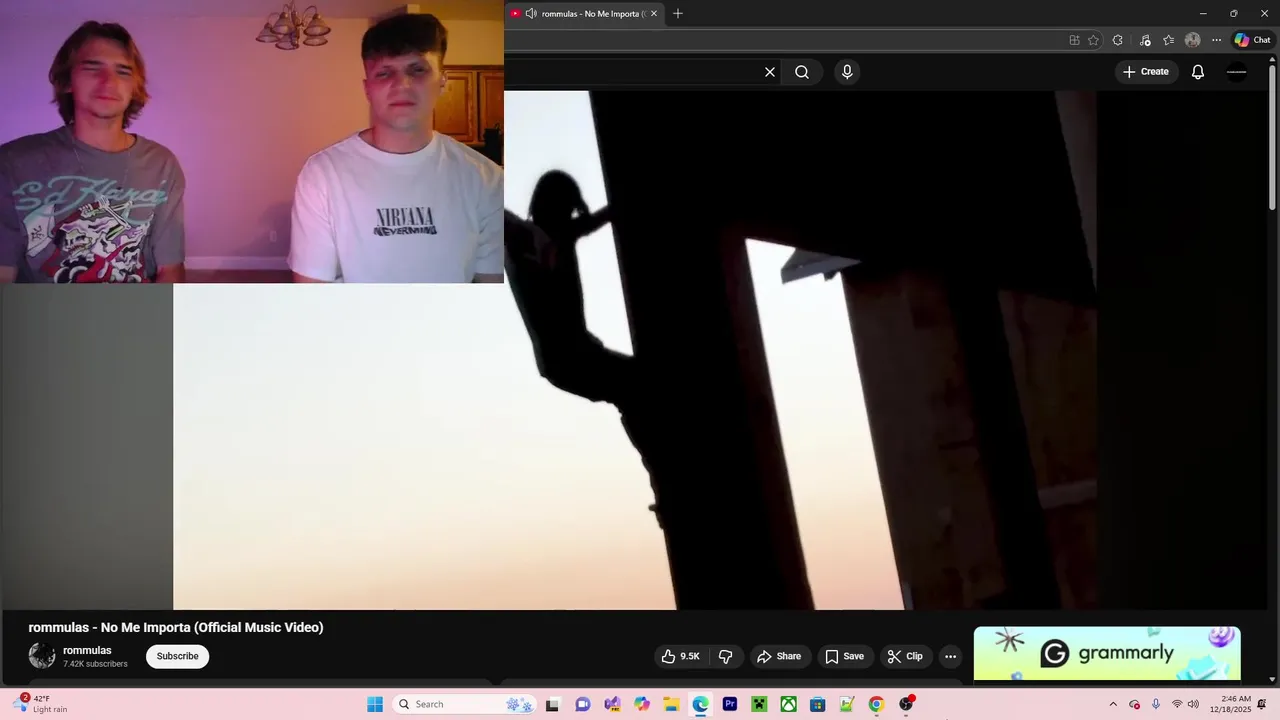The width and height of the screenshot is (1280, 720).
Task: Open the rommulas channel name link
Action: coord(87,650)
